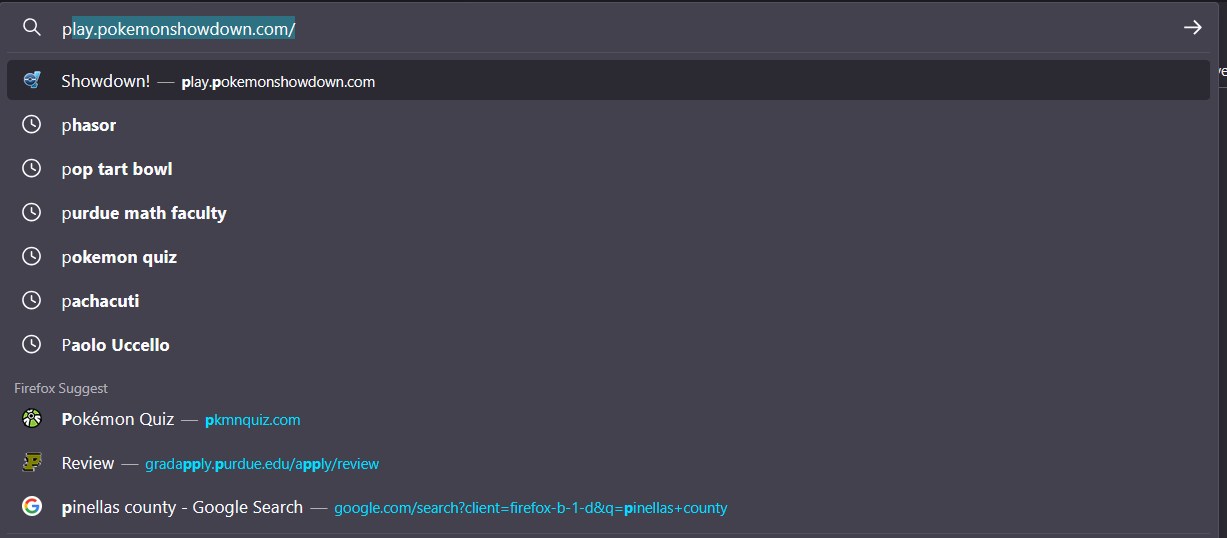Click the go arrow in address bar
Screen dimensions: 1227x538
(x=1192, y=28)
